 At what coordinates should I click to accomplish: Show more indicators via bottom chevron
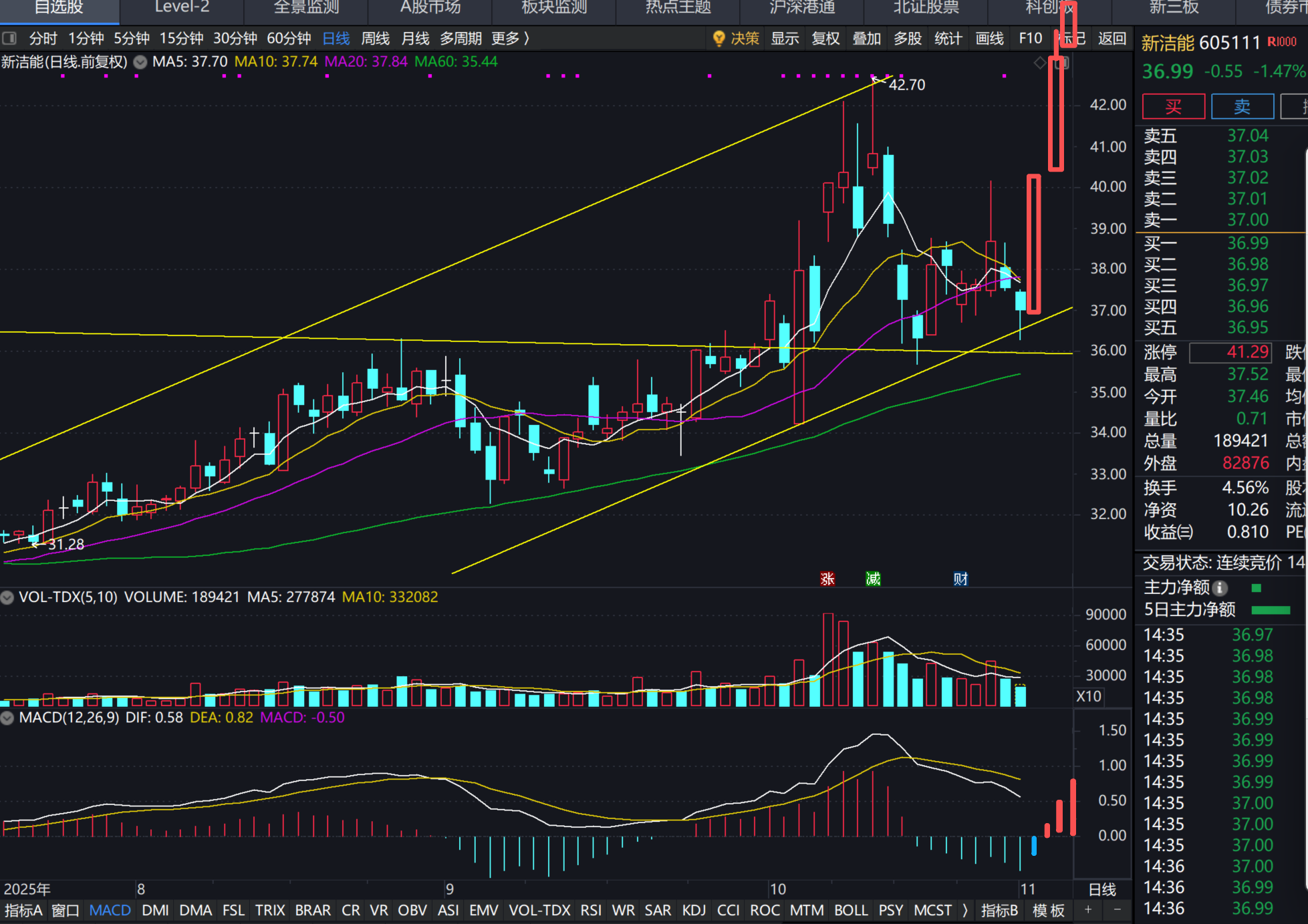click(x=964, y=910)
